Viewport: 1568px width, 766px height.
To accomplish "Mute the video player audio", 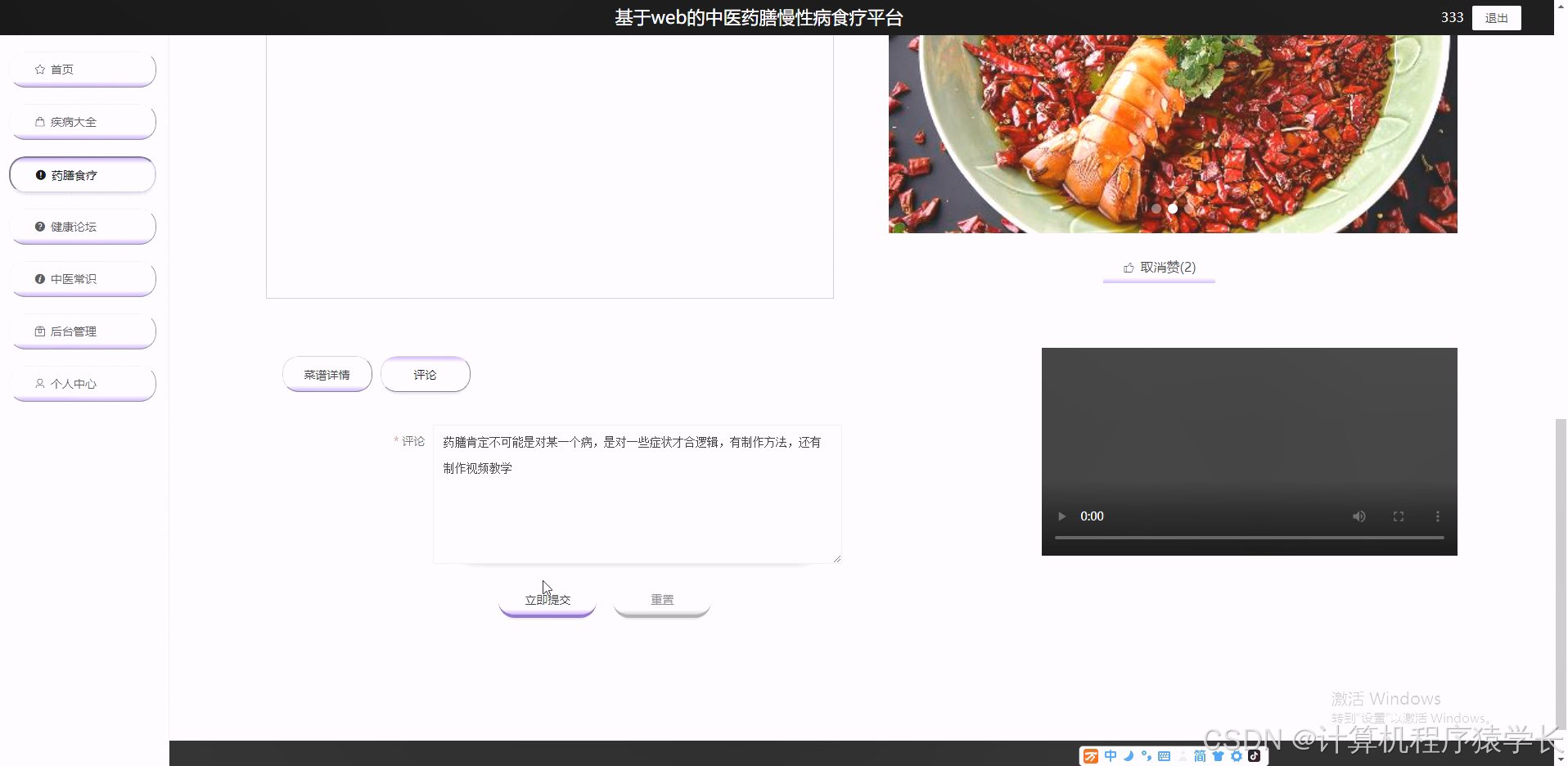I will [x=1359, y=516].
